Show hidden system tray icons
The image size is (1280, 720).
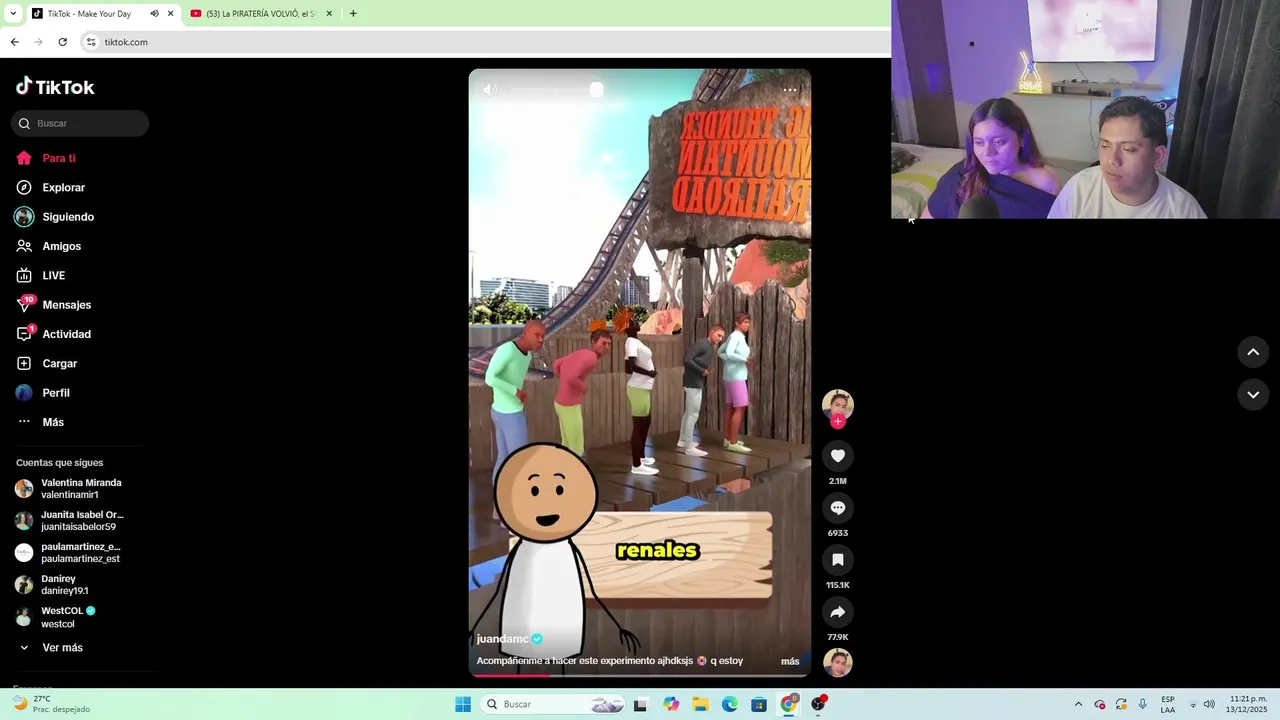tap(1078, 704)
